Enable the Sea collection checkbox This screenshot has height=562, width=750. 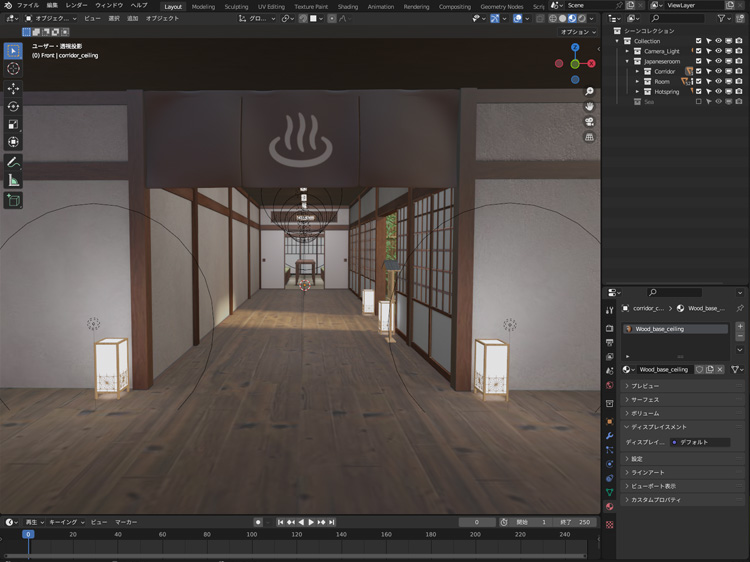pyautogui.click(x=698, y=101)
